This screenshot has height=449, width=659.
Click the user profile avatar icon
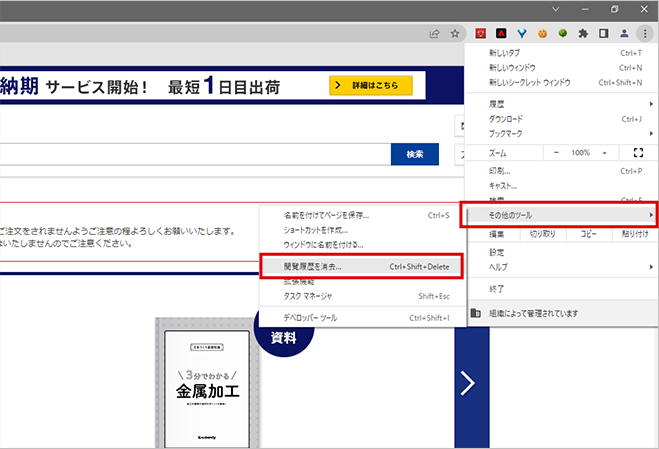click(x=624, y=33)
